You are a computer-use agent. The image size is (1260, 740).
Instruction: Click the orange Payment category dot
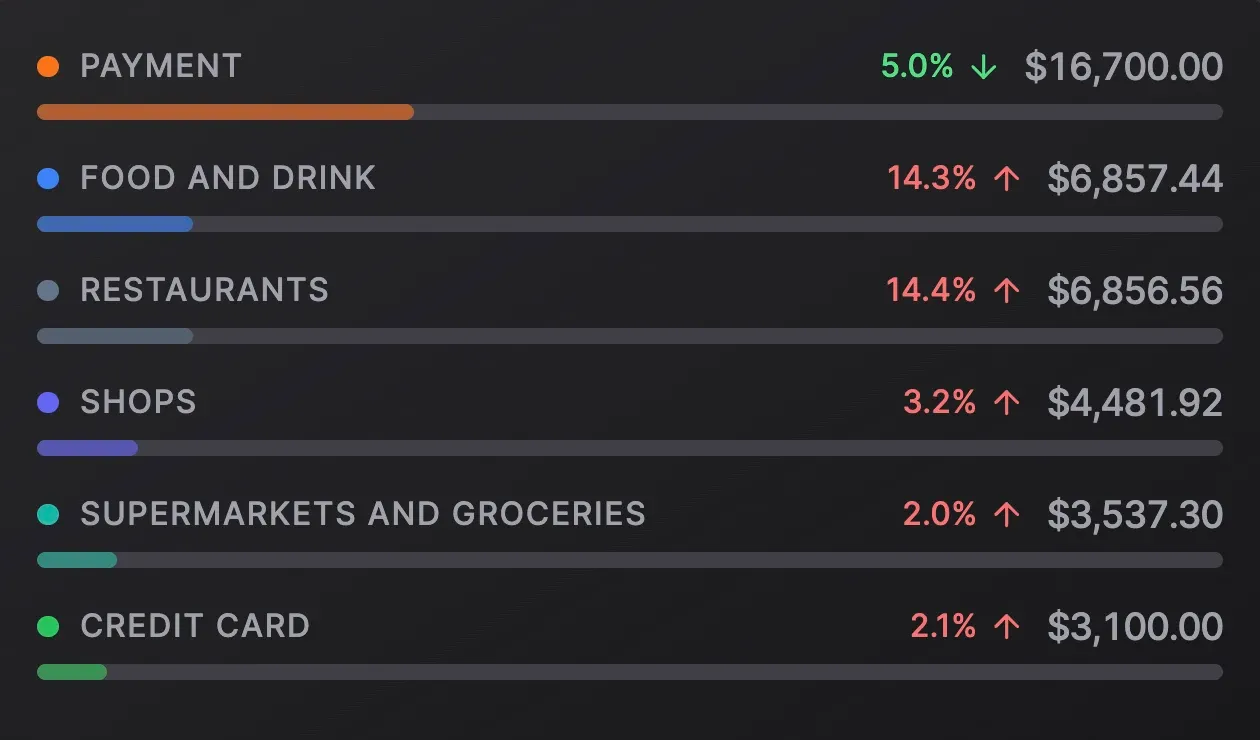tap(49, 66)
